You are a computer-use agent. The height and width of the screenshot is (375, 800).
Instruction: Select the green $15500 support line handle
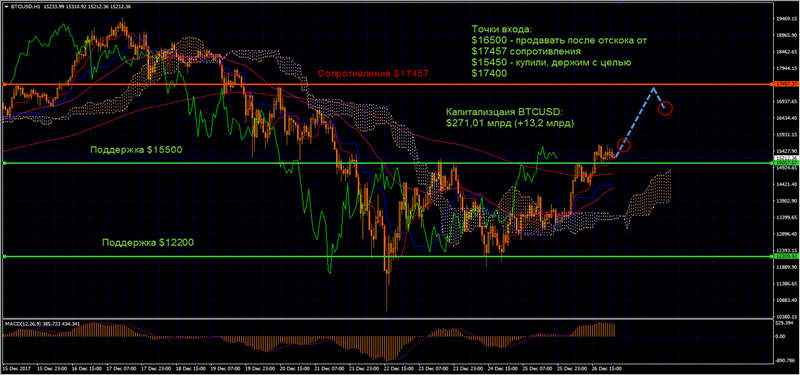pyautogui.click(x=4, y=163)
